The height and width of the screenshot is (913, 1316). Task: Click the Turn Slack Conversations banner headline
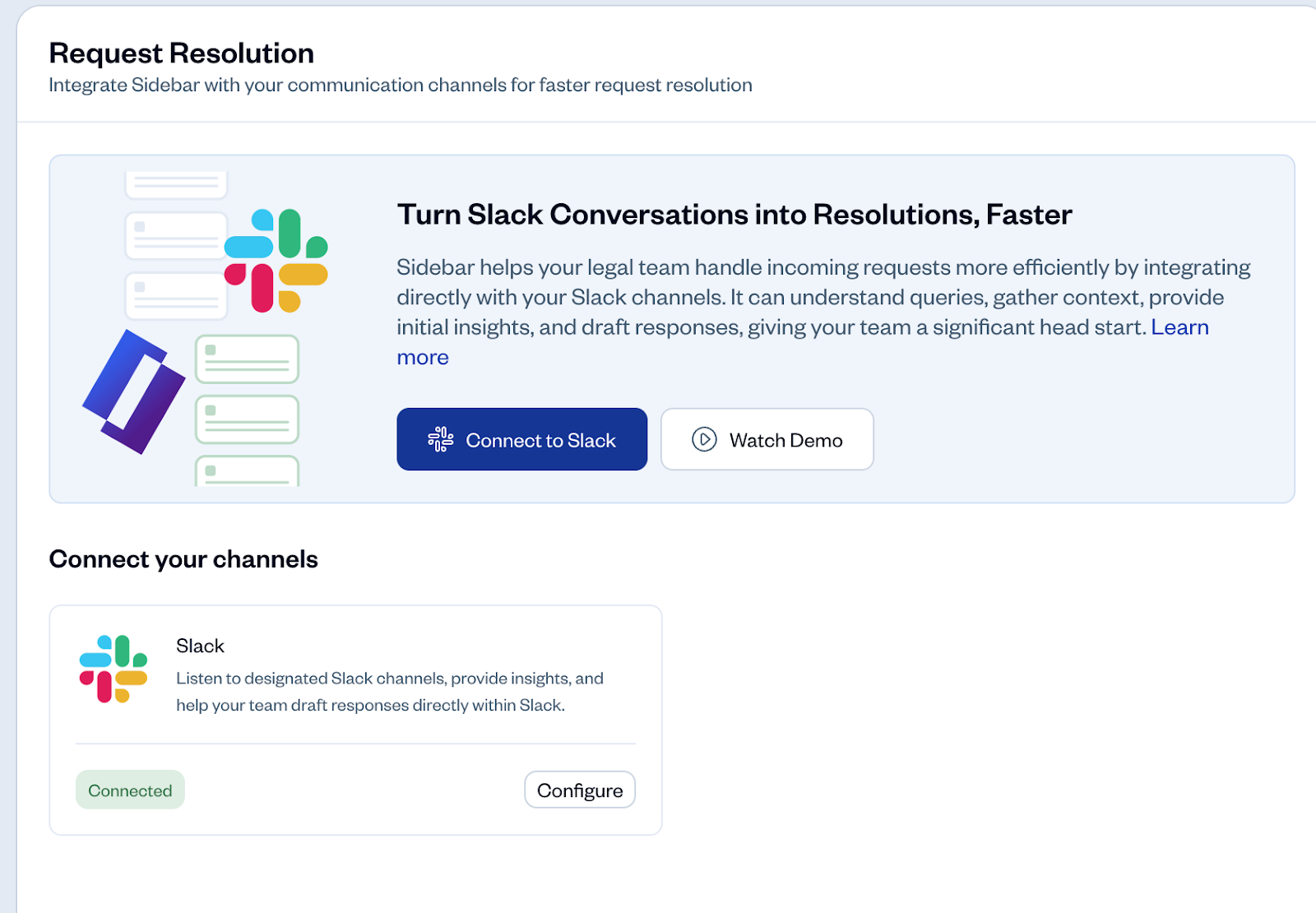(734, 215)
